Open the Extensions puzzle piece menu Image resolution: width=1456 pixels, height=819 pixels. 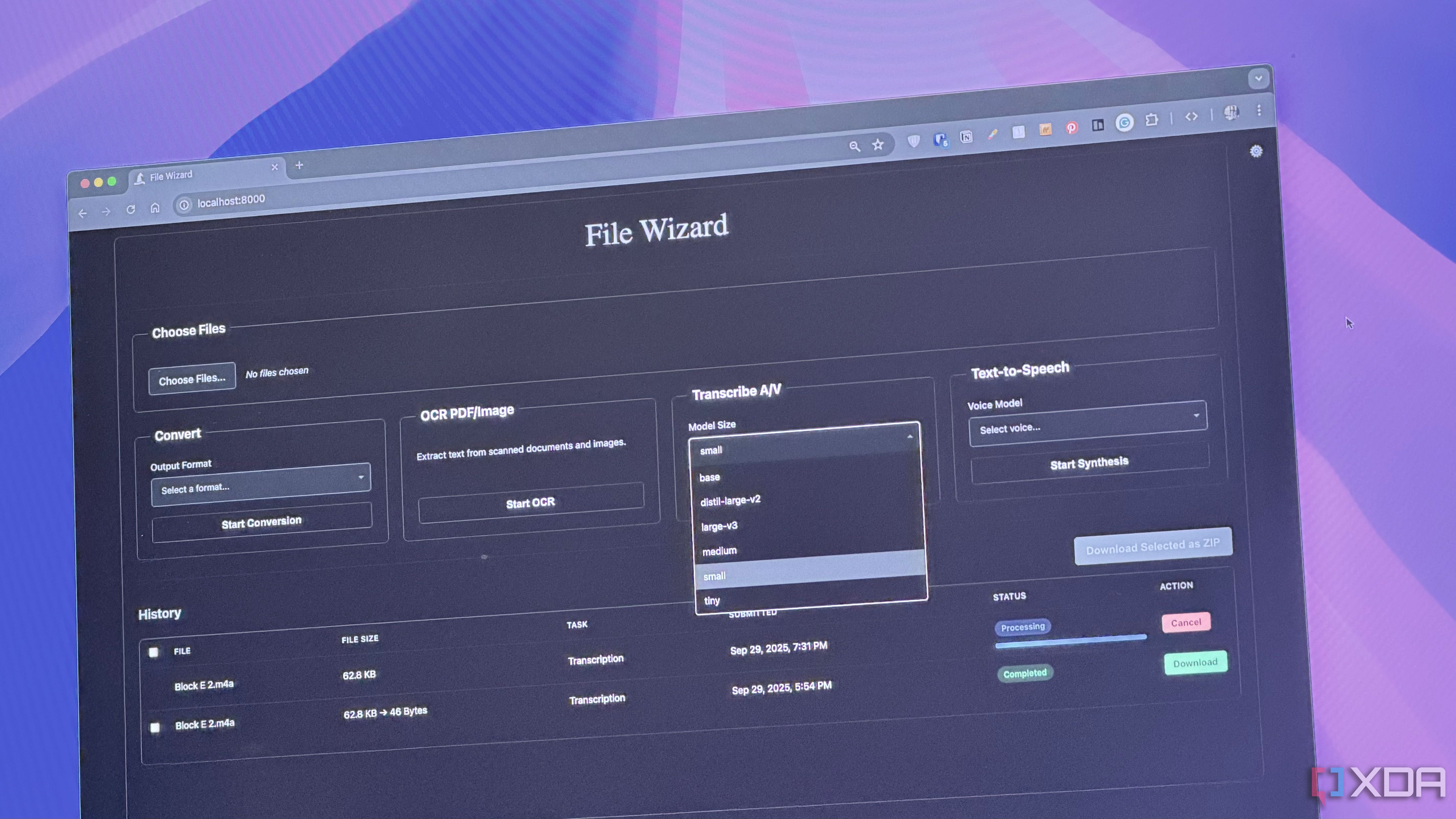1151,120
